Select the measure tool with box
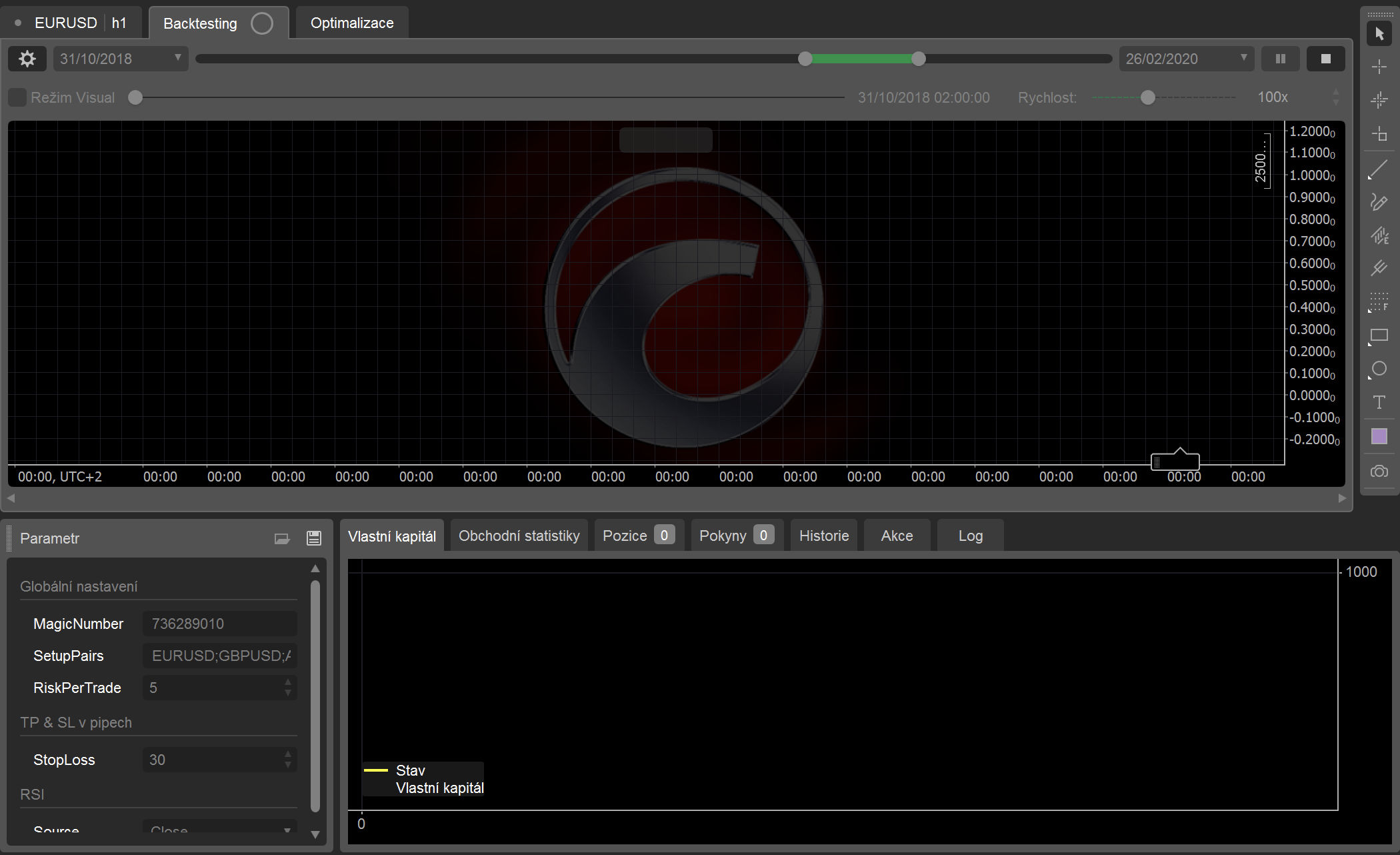Viewport: 1400px width, 855px height. point(1379,134)
